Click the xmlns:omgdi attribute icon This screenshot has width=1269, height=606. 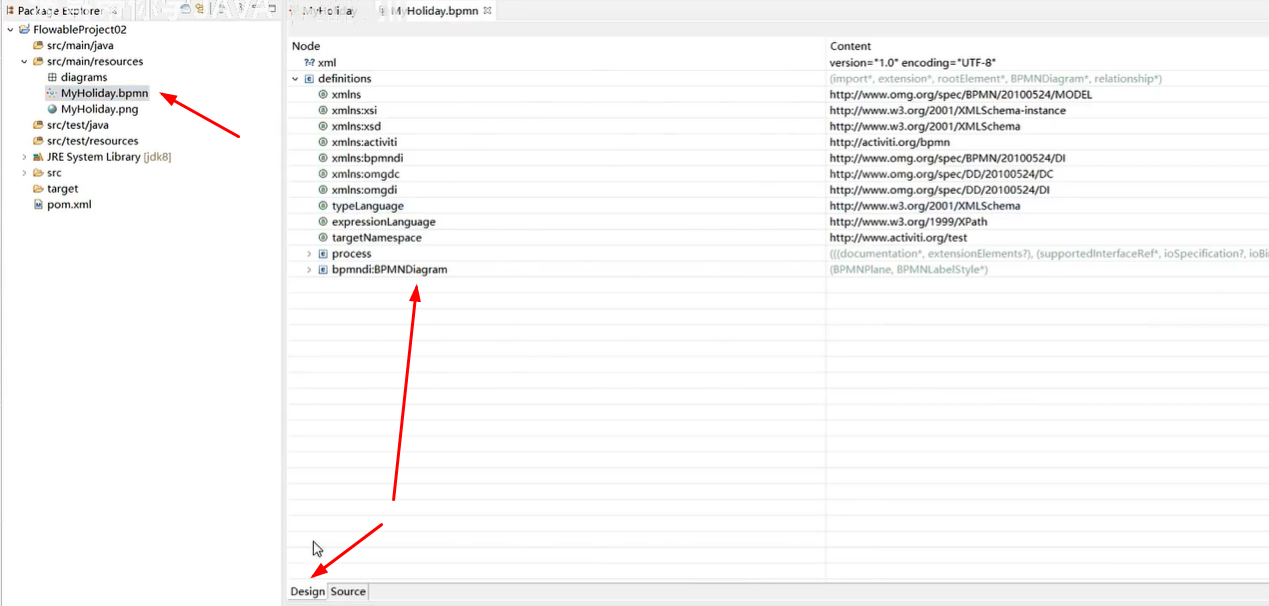[323, 190]
